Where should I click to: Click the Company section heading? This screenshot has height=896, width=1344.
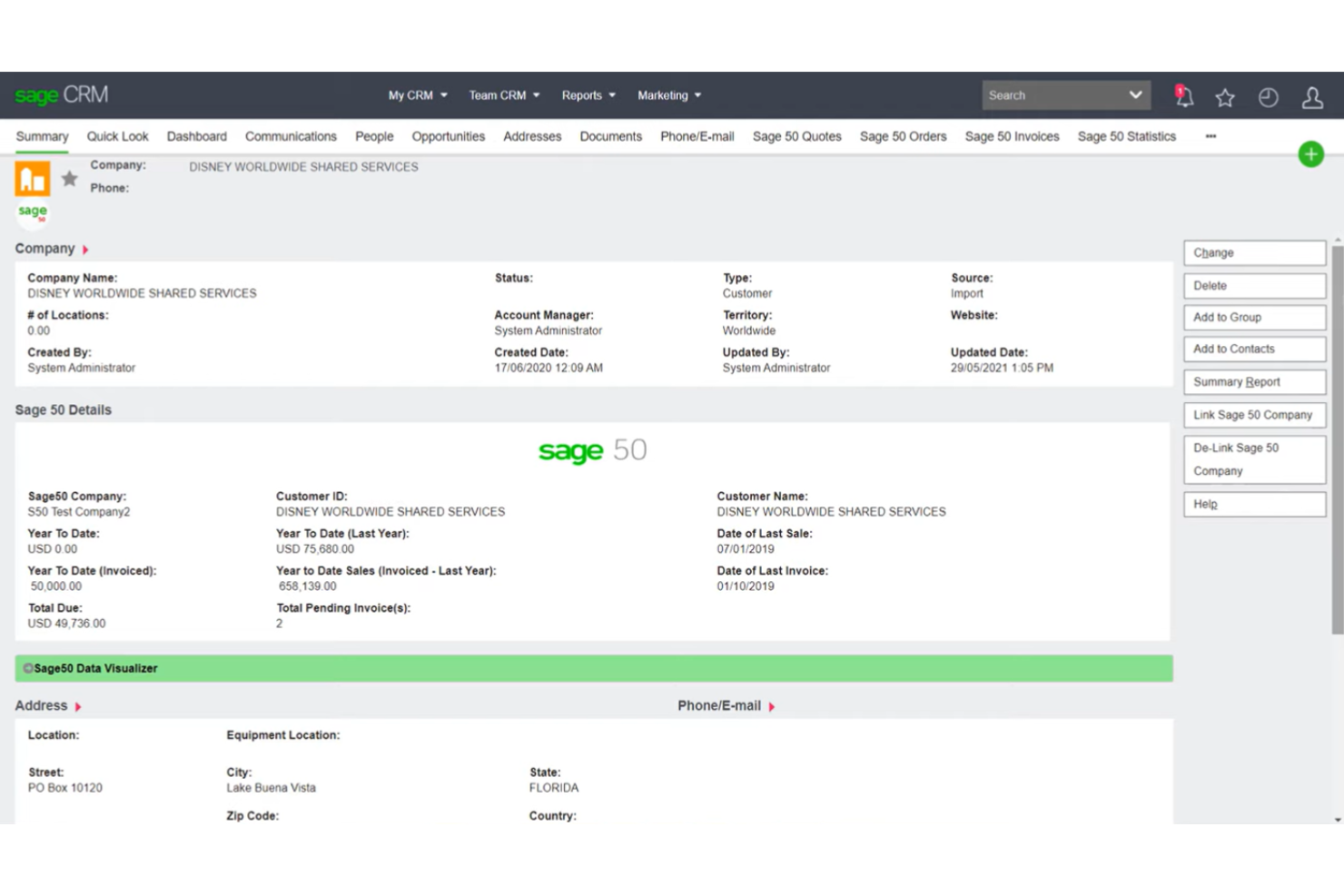click(44, 249)
